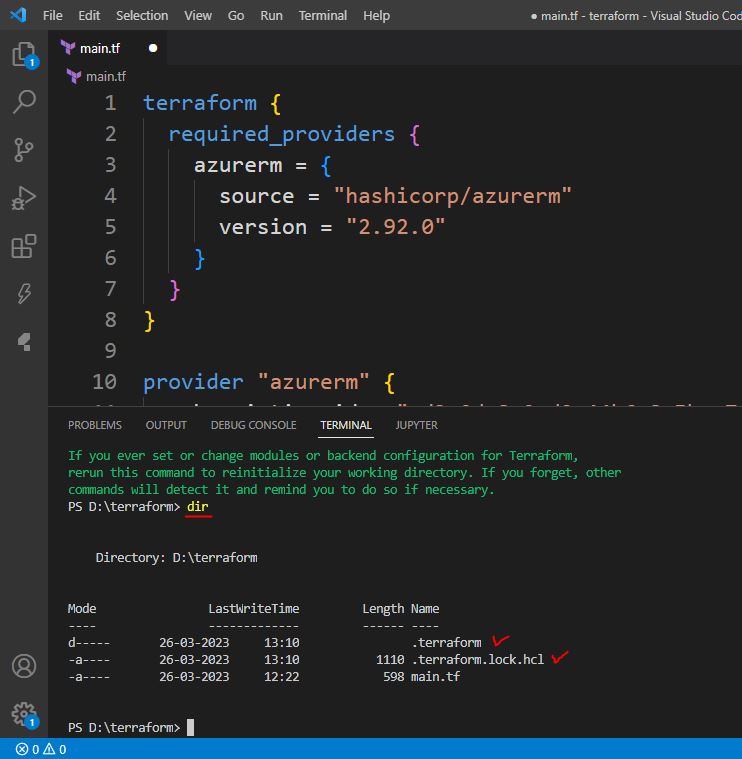Switch to the PROBLEMS panel tab

pos(95,425)
